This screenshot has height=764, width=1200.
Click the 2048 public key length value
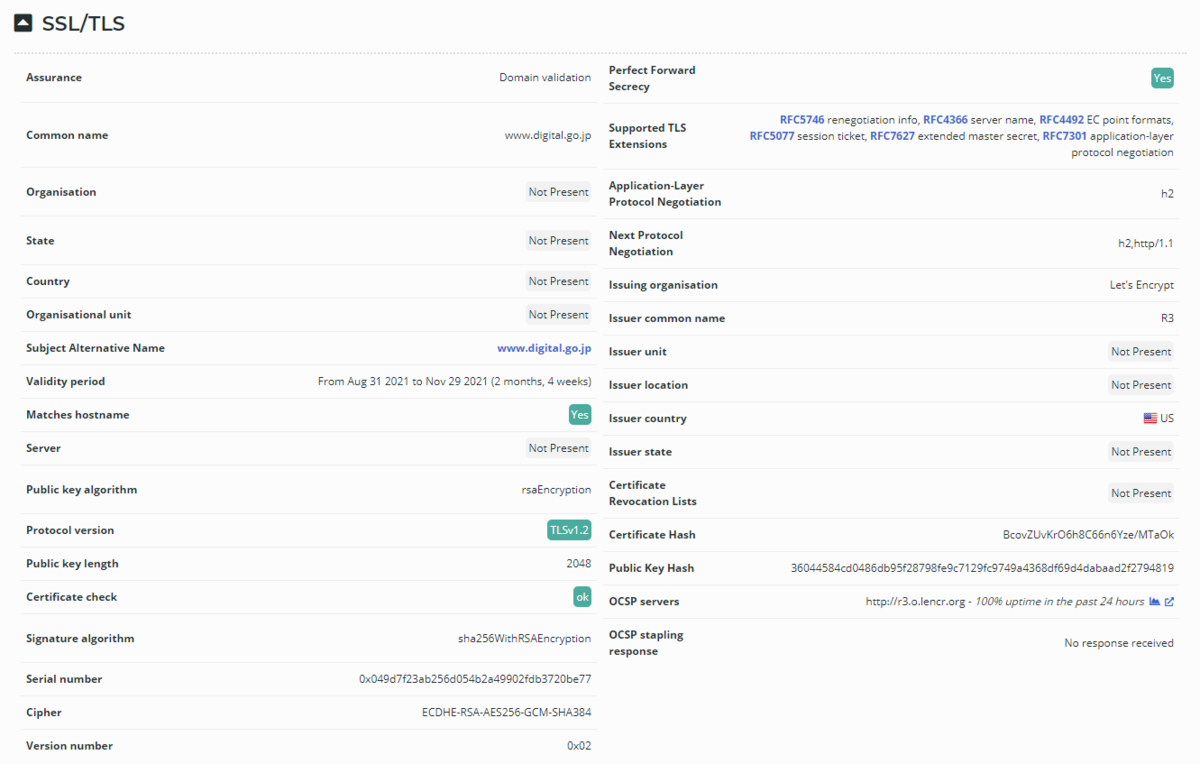click(x=579, y=564)
